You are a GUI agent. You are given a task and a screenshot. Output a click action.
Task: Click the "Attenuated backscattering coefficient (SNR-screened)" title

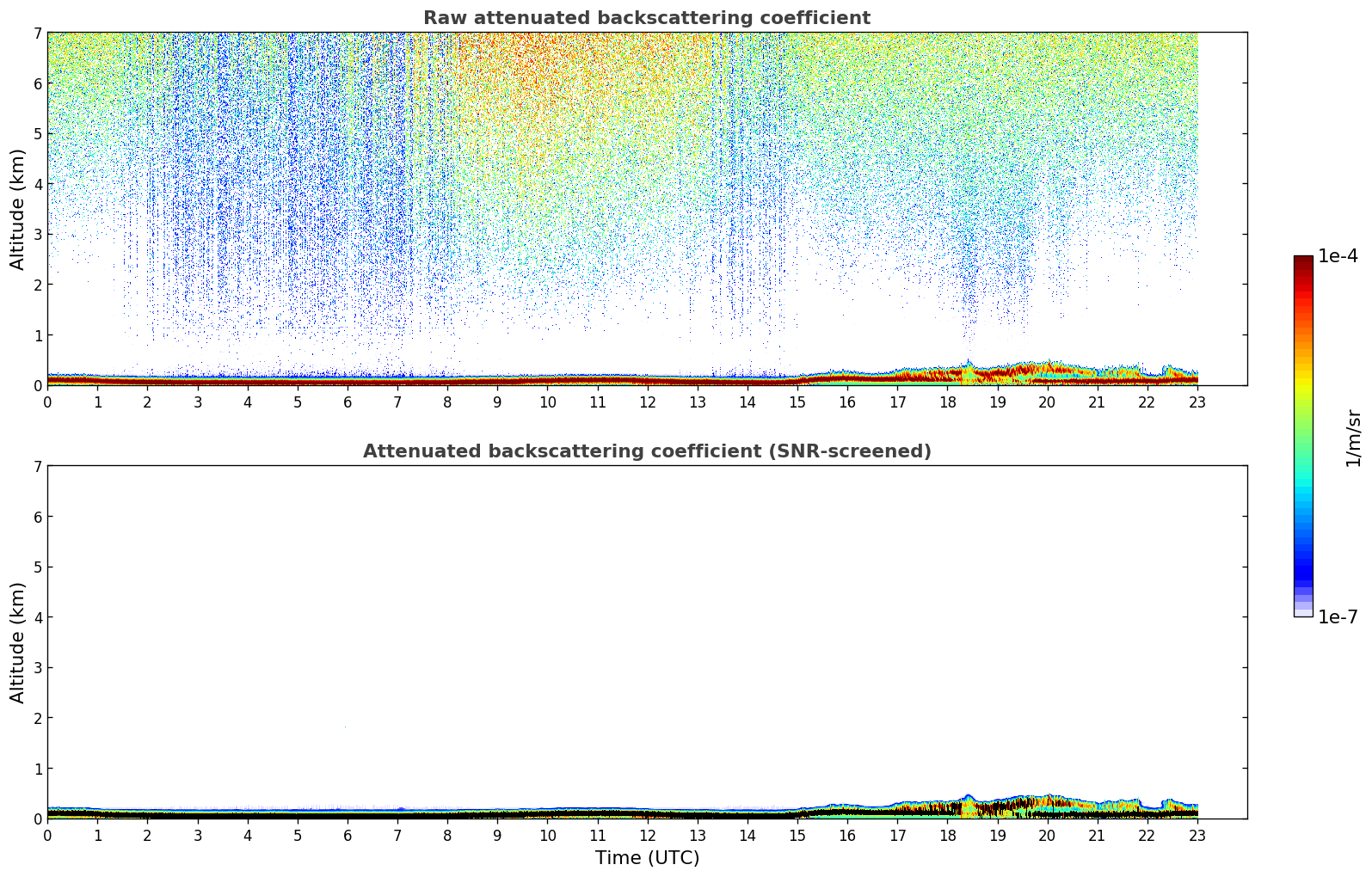click(646, 451)
